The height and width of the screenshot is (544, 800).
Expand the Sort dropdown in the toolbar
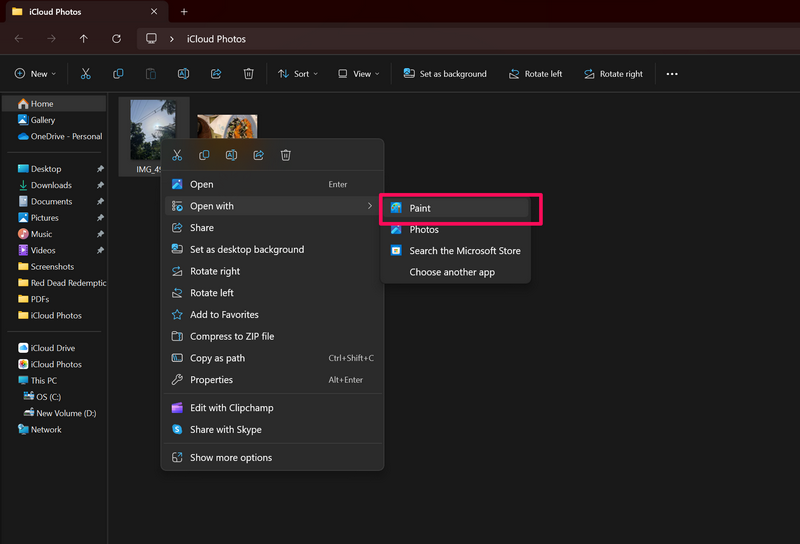(x=297, y=74)
